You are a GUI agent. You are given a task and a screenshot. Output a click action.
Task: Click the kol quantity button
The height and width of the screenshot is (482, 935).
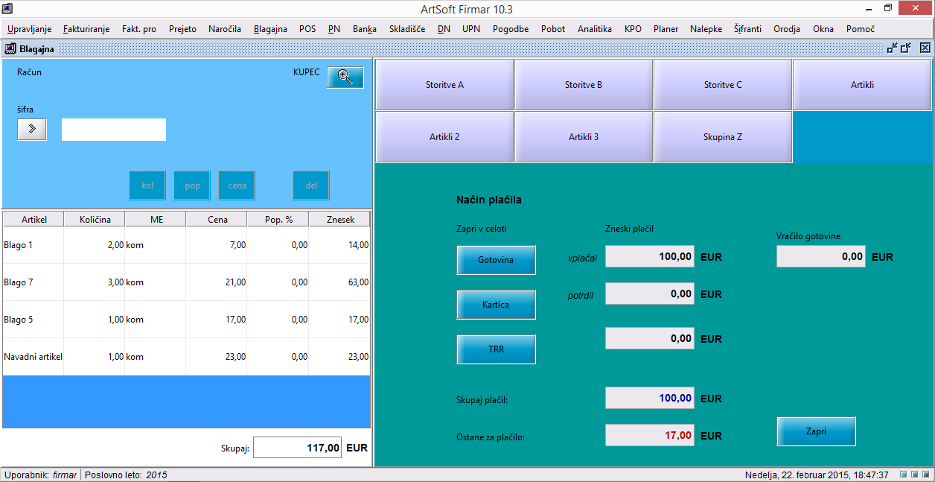tap(147, 186)
